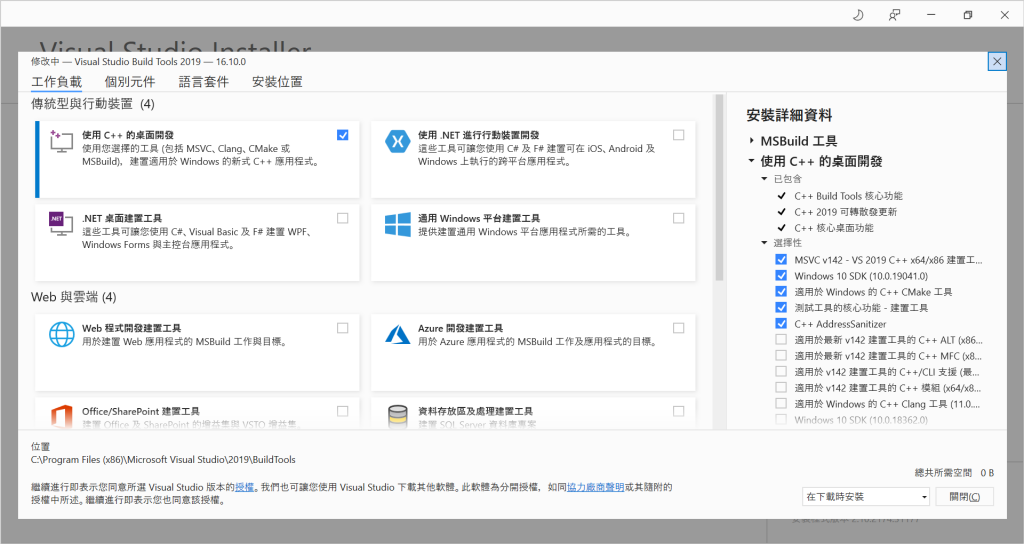Click the .NET desktop build tools icon
1024x544 pixels.
click(61, 224)
